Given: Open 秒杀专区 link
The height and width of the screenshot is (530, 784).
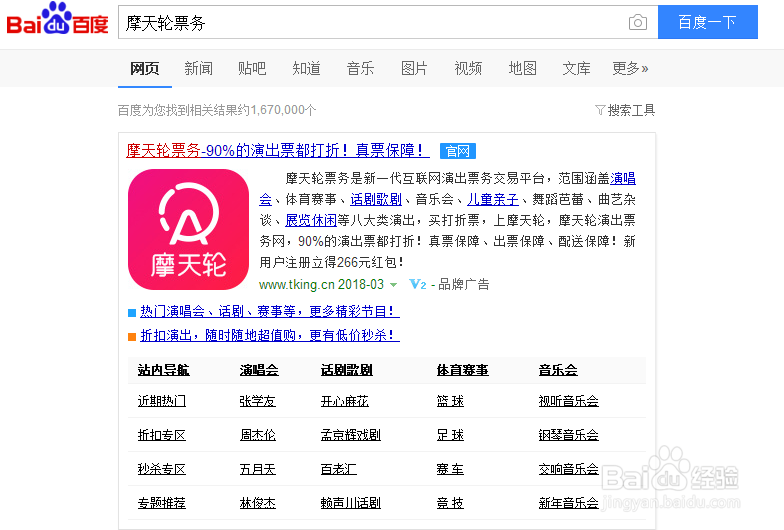Looking at the screenshot, I should click(x=162, y=469).
